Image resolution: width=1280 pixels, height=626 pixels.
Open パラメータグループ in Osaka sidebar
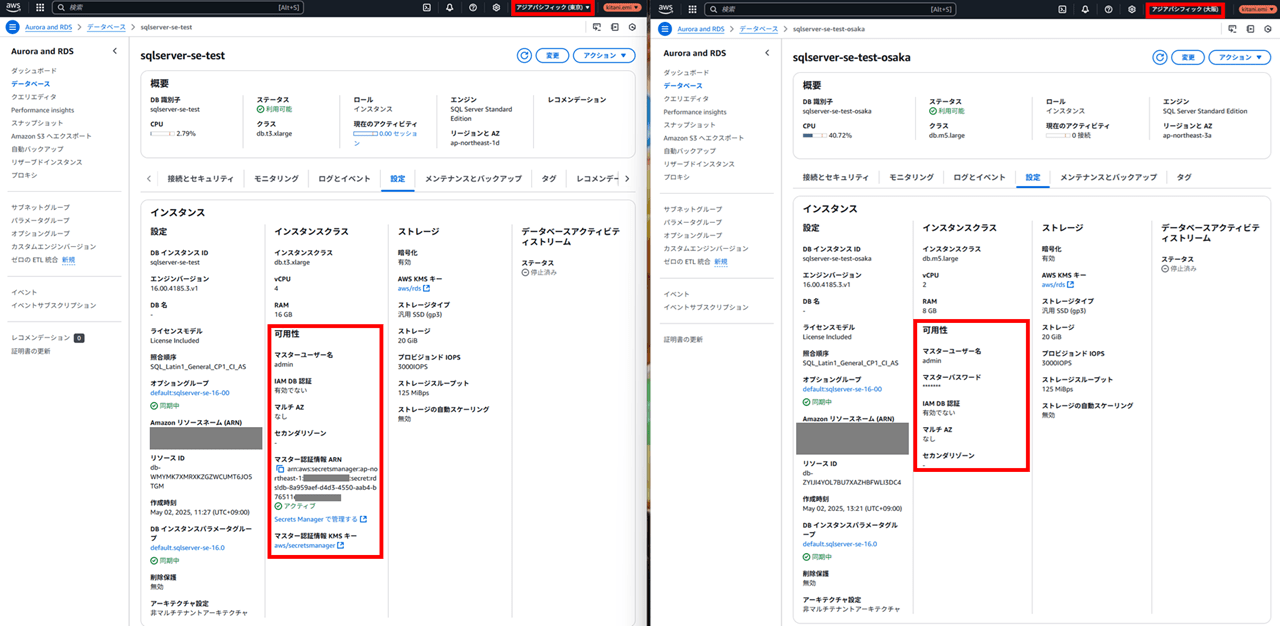pyautogui.click(x=692, y=222)
